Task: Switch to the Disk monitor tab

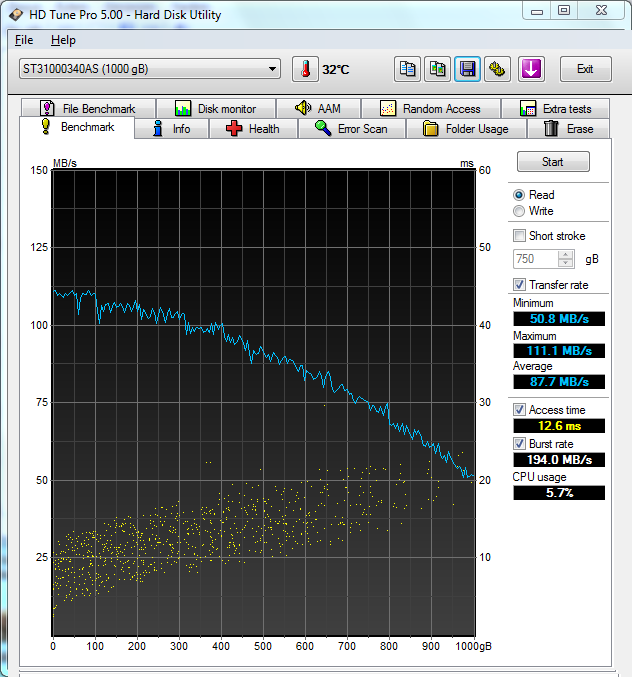Action: click(x=215, y=109)
